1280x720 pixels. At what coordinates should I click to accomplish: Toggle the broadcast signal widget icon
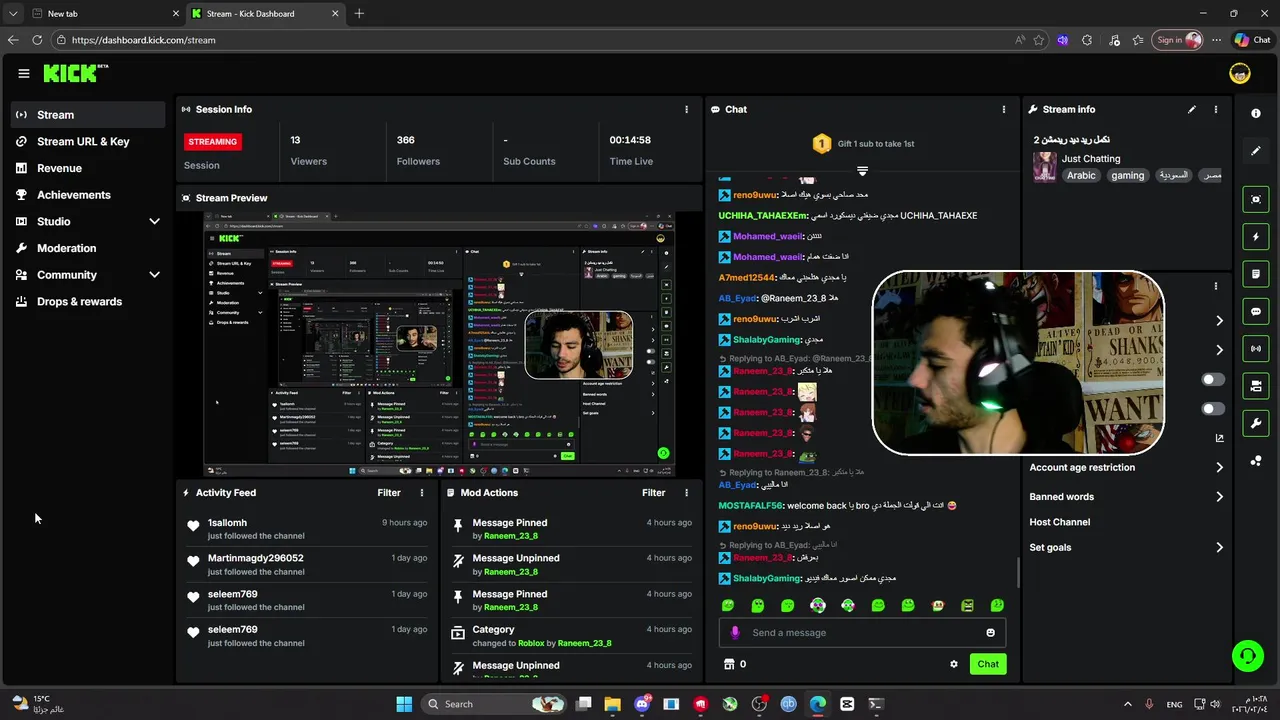point(1256,348)
